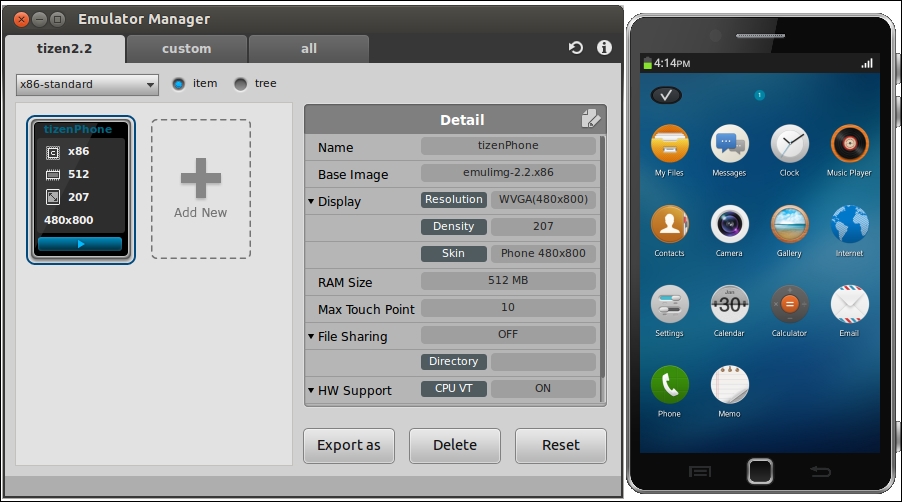Image resolution: width=902 pixels, height=502 pixels.
Task: Click the Export as button
Action: click(x=349, y=446)
